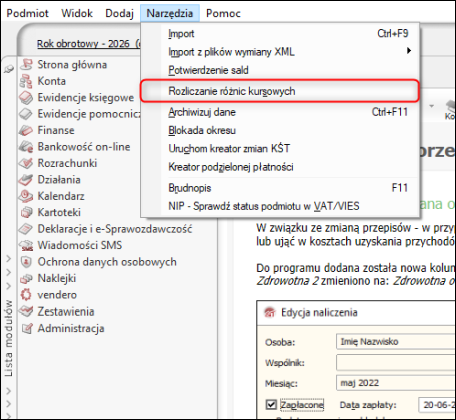Click the Wiadomości SMS icon
Viewport: 456px width, 420px height.
(26, 245)
